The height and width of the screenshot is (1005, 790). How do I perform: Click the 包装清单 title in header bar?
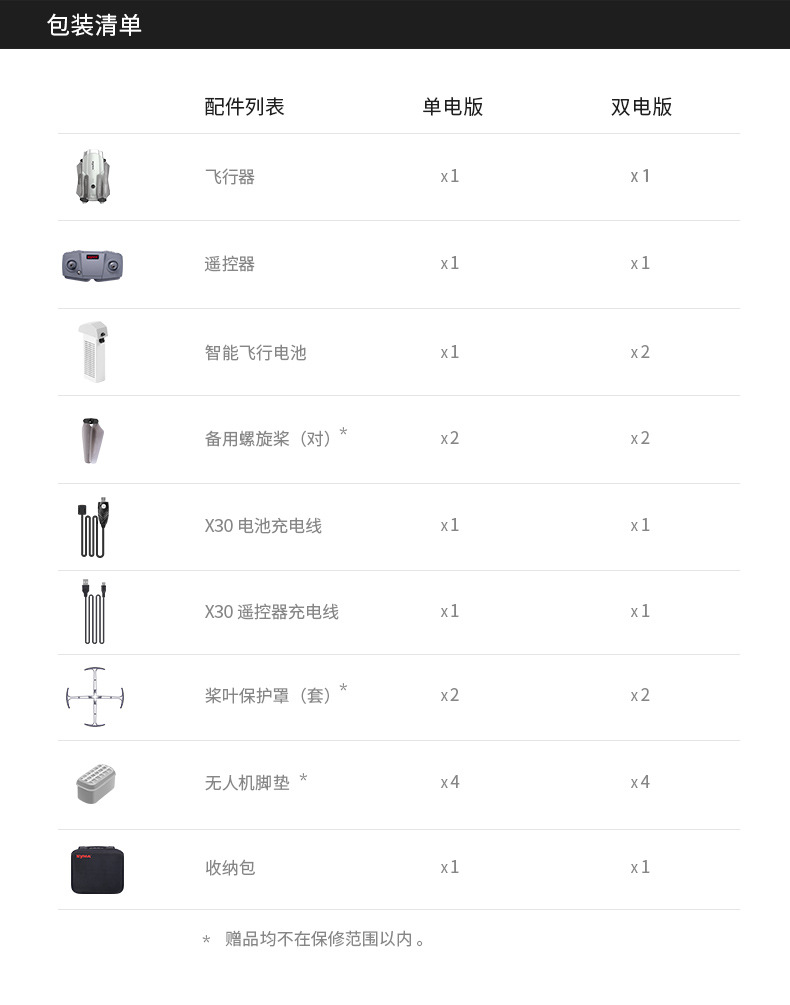[94, 25]
